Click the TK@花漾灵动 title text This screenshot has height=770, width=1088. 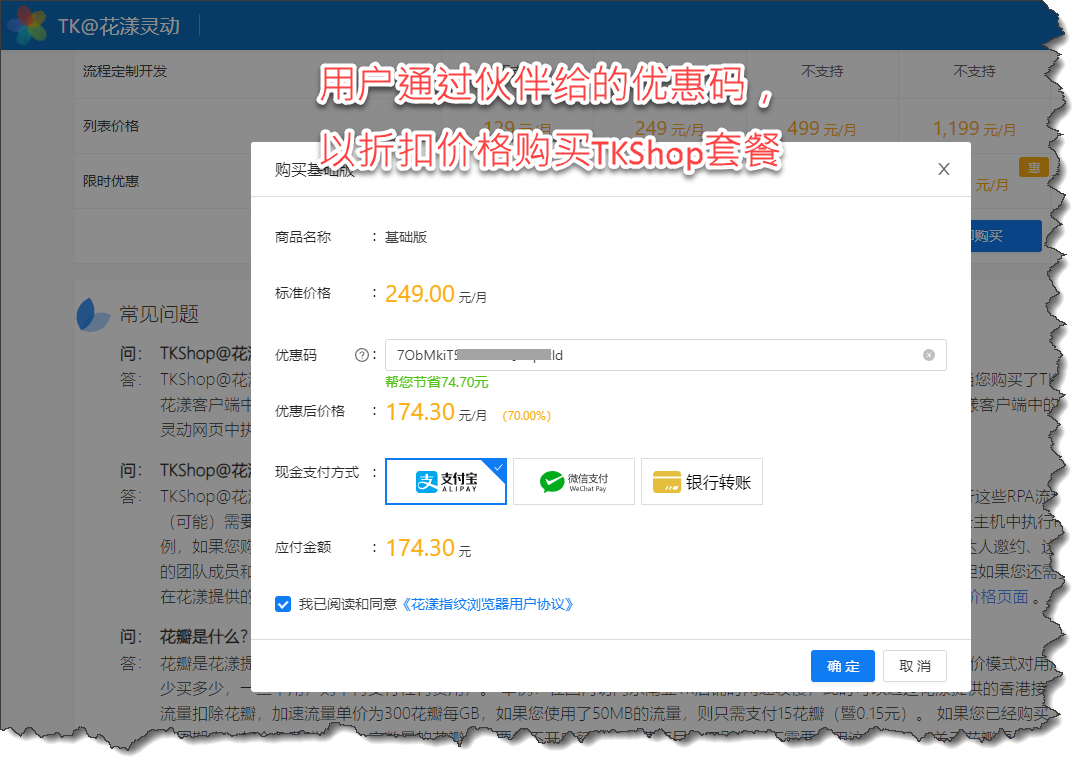(x=119, y=26)
